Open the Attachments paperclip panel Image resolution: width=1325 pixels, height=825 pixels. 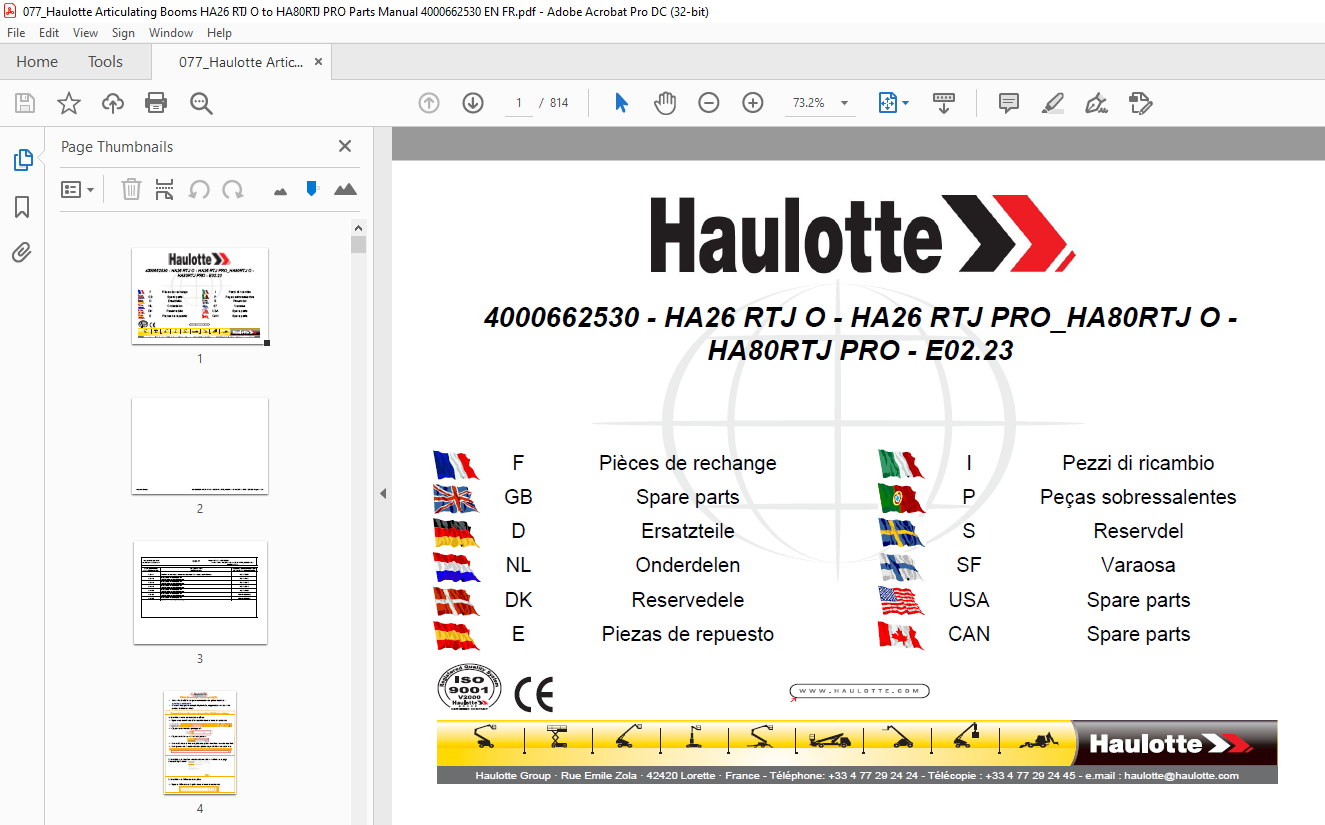coord(22,252)
